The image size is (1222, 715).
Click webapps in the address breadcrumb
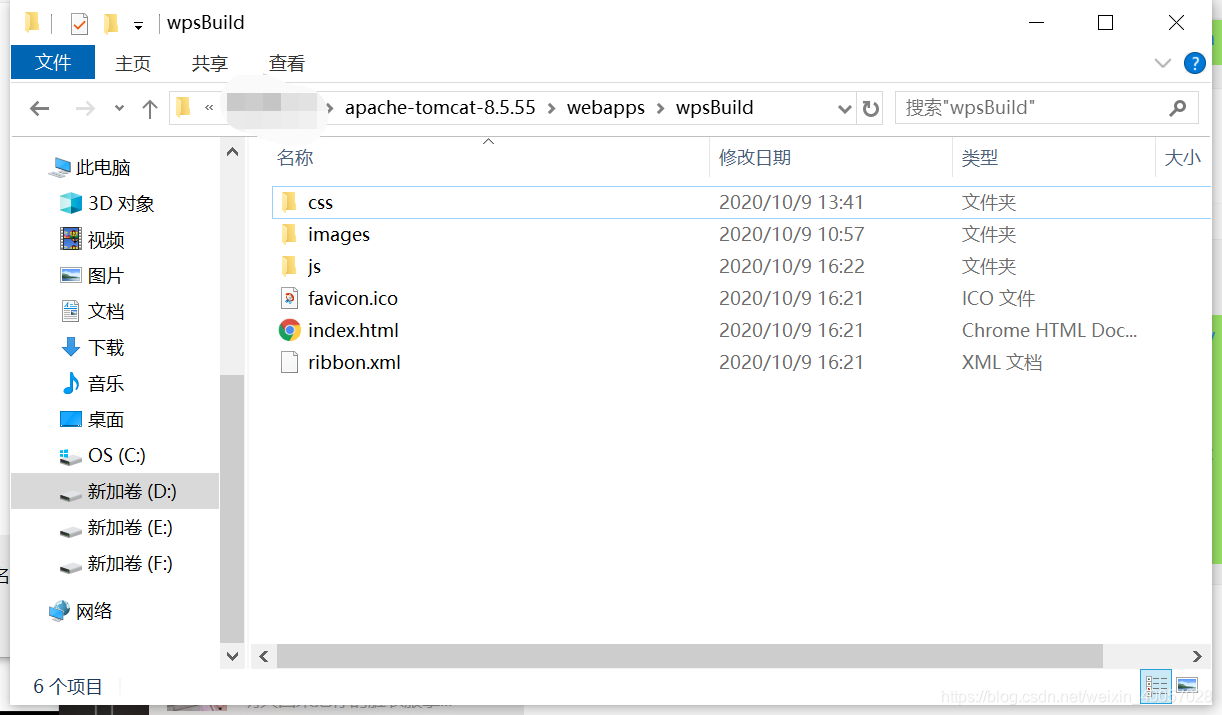click(606, 108)
